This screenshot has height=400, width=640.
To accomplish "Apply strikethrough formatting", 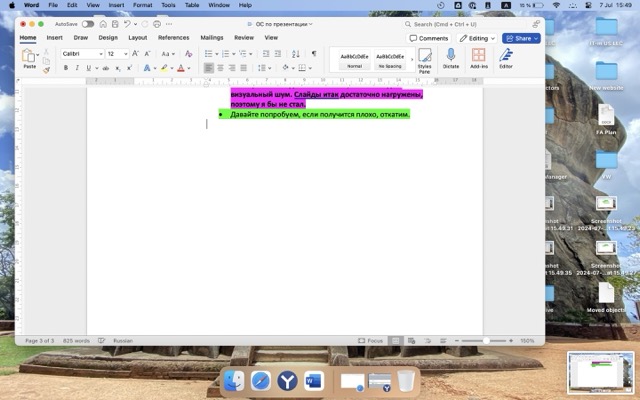I will click(x=103, y=68).
